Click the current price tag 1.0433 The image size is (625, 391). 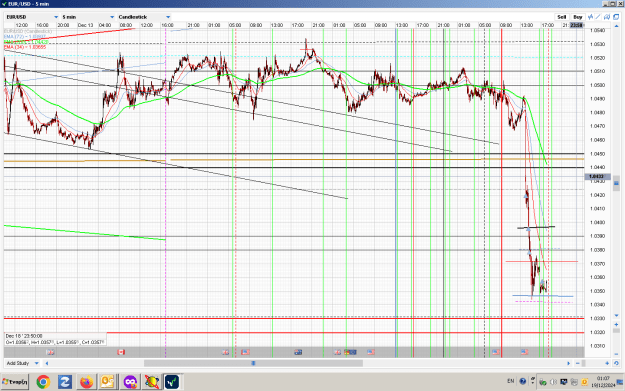pyautogui.click(x=597, y=176)
